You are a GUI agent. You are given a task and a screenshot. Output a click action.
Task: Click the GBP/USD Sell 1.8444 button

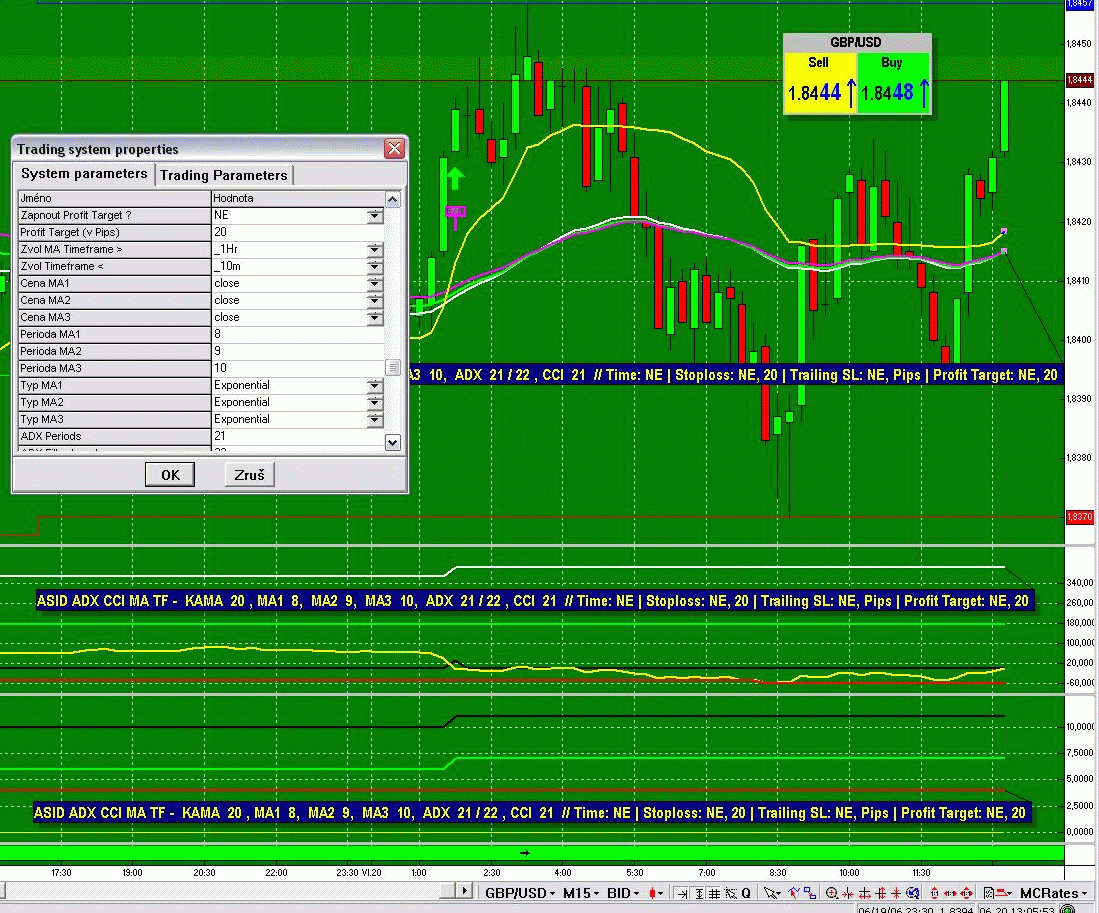click(x=819, y=83)
